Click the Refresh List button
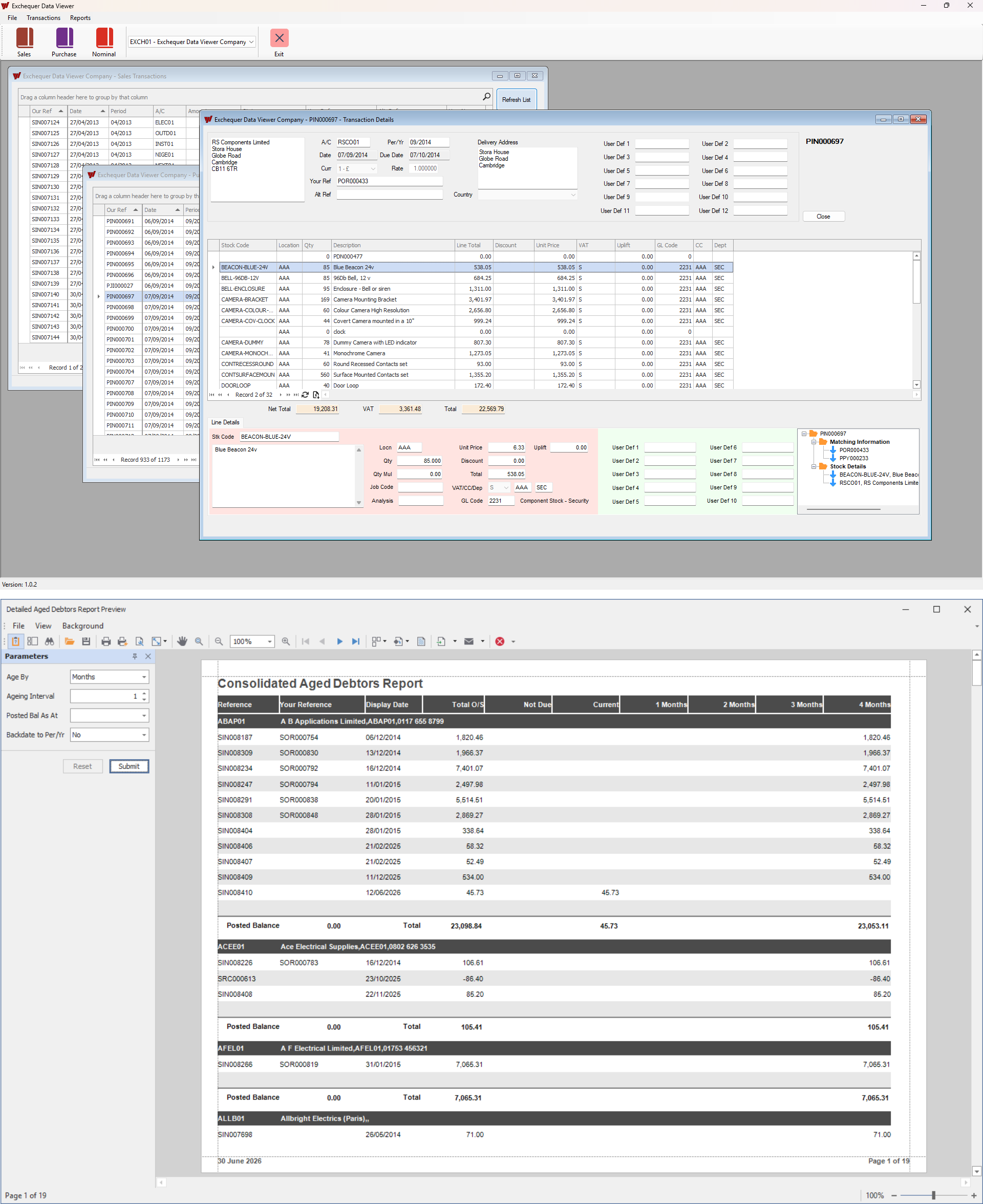Screen dimensions: 983x1204 pyautogui.click(x=517, y=100)
